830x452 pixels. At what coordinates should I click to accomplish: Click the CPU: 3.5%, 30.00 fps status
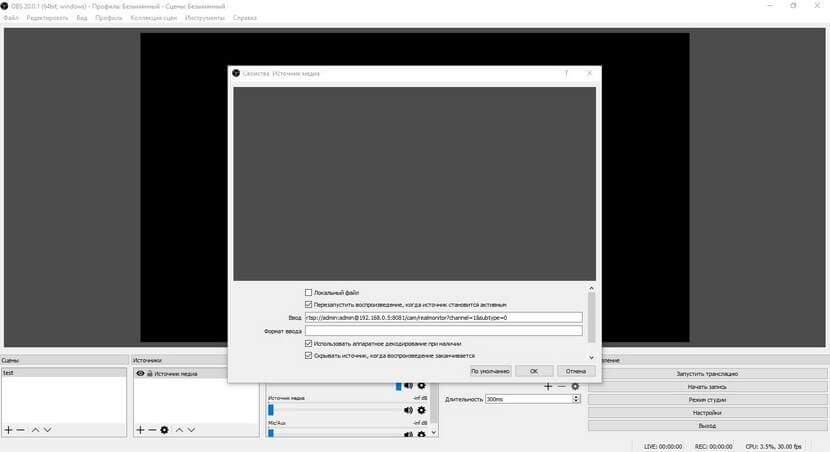point(773,446)
